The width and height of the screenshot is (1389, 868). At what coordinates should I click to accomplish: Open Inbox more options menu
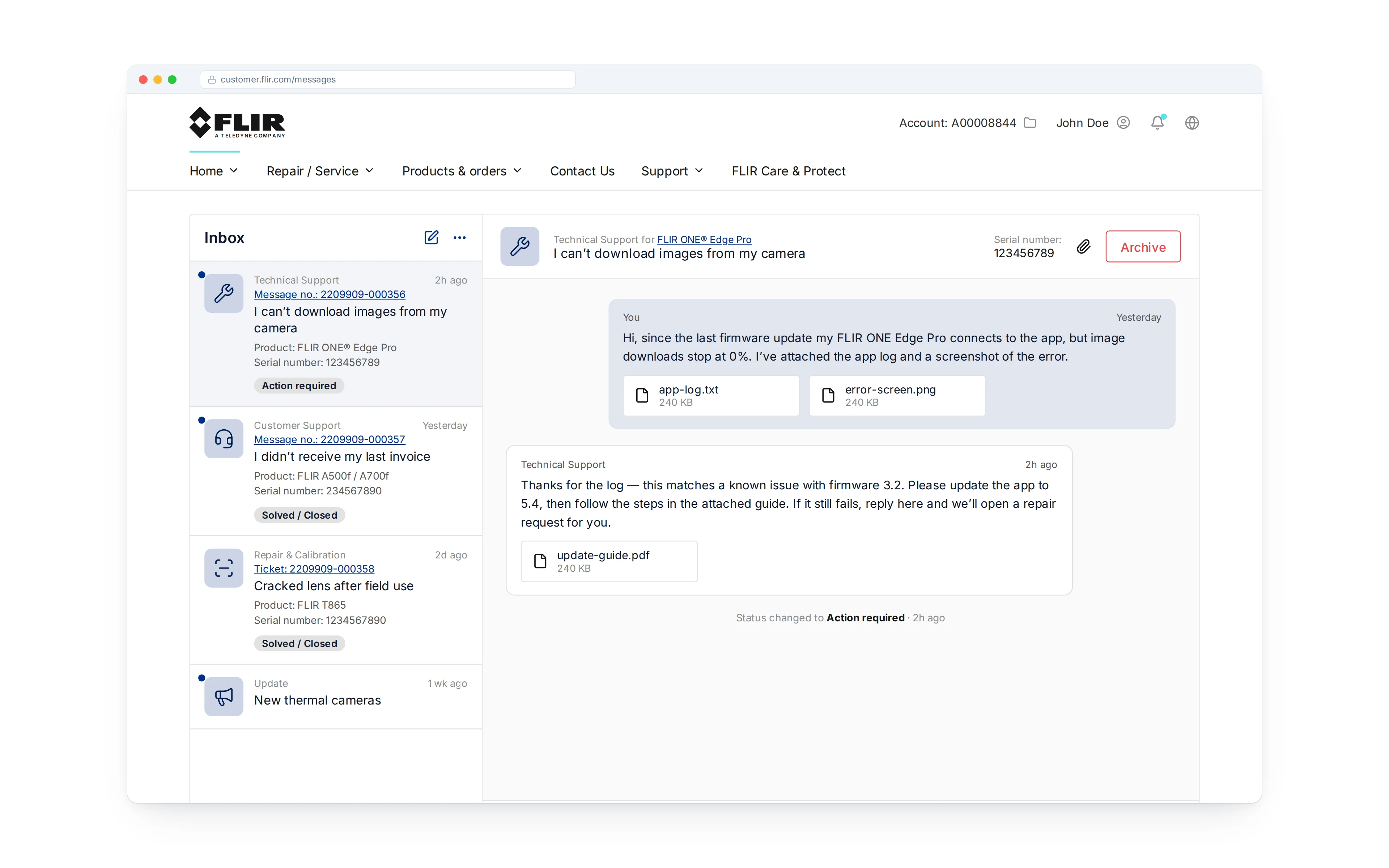[x=460, y=238]
